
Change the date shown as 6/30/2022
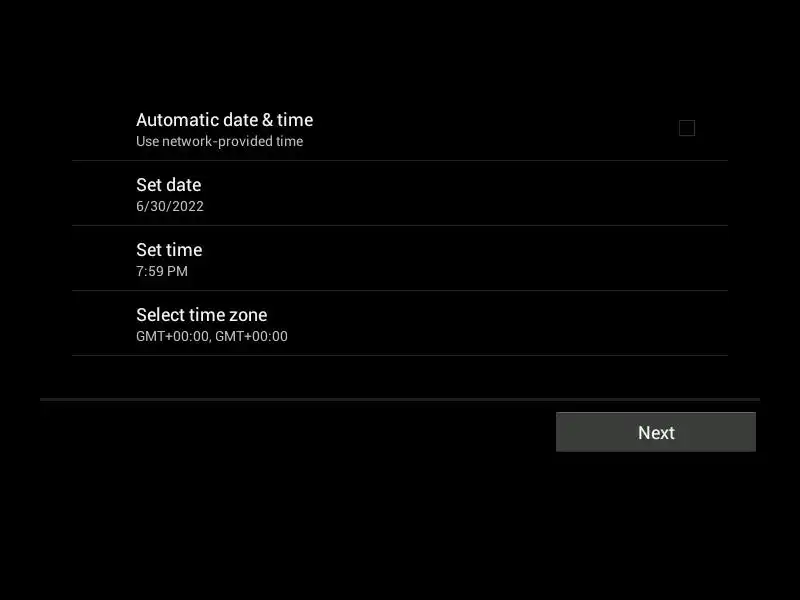(x=400, y=193)
